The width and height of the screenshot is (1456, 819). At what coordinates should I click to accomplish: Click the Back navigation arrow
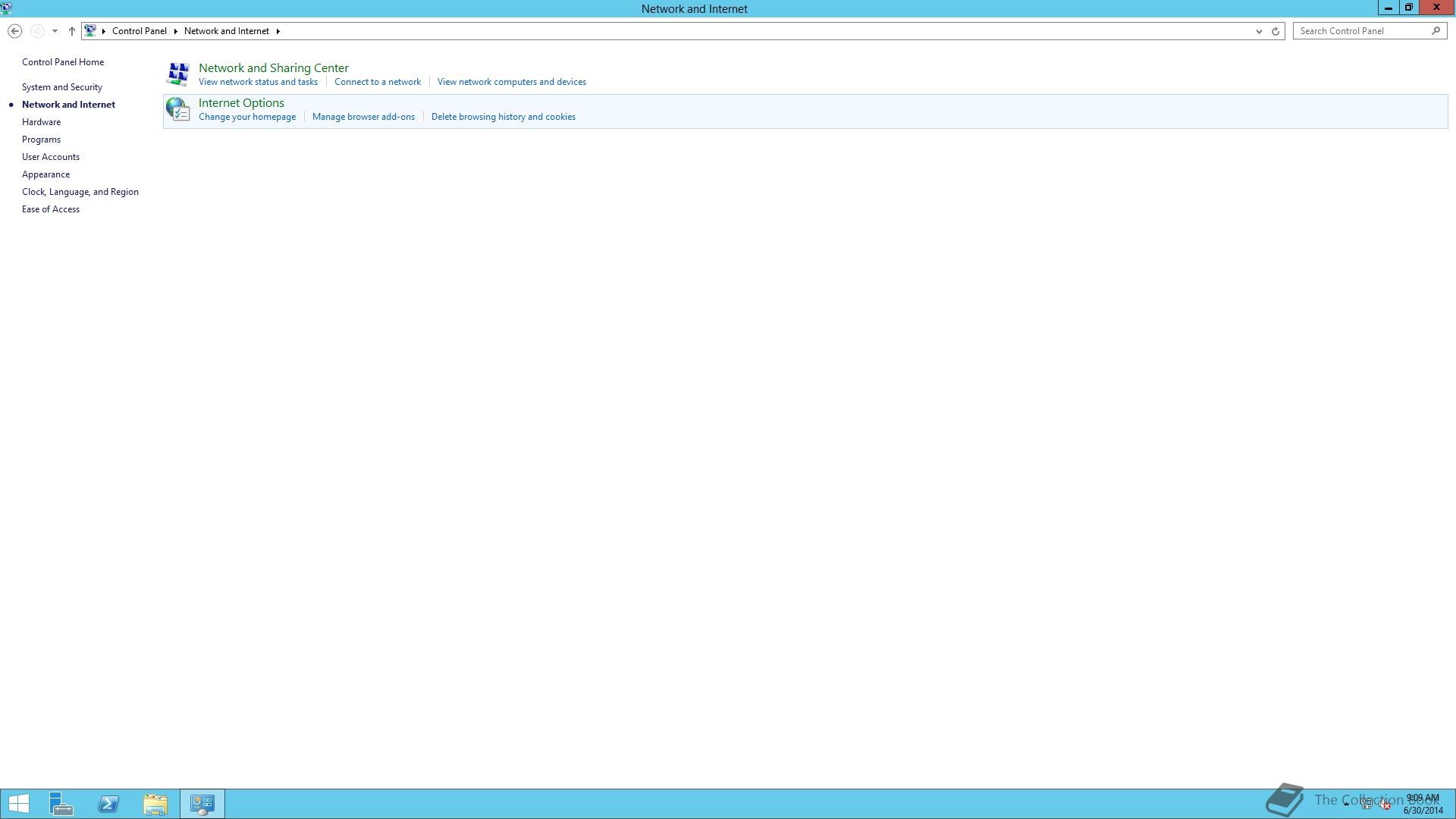(x=14, y=31)
